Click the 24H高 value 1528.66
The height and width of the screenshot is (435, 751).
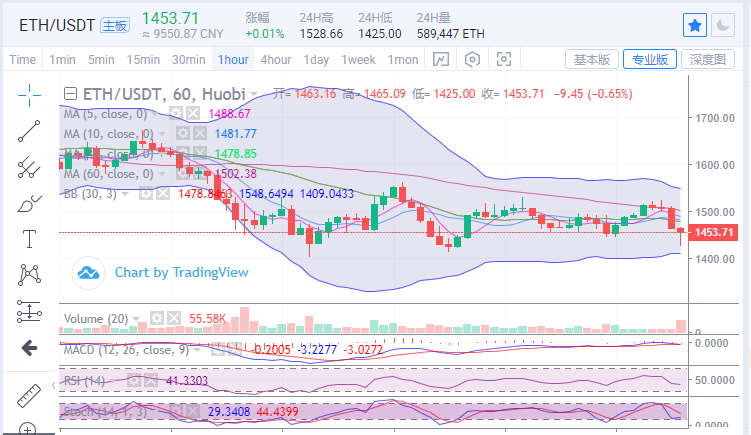pyautogui.click(x=321, y=34)
